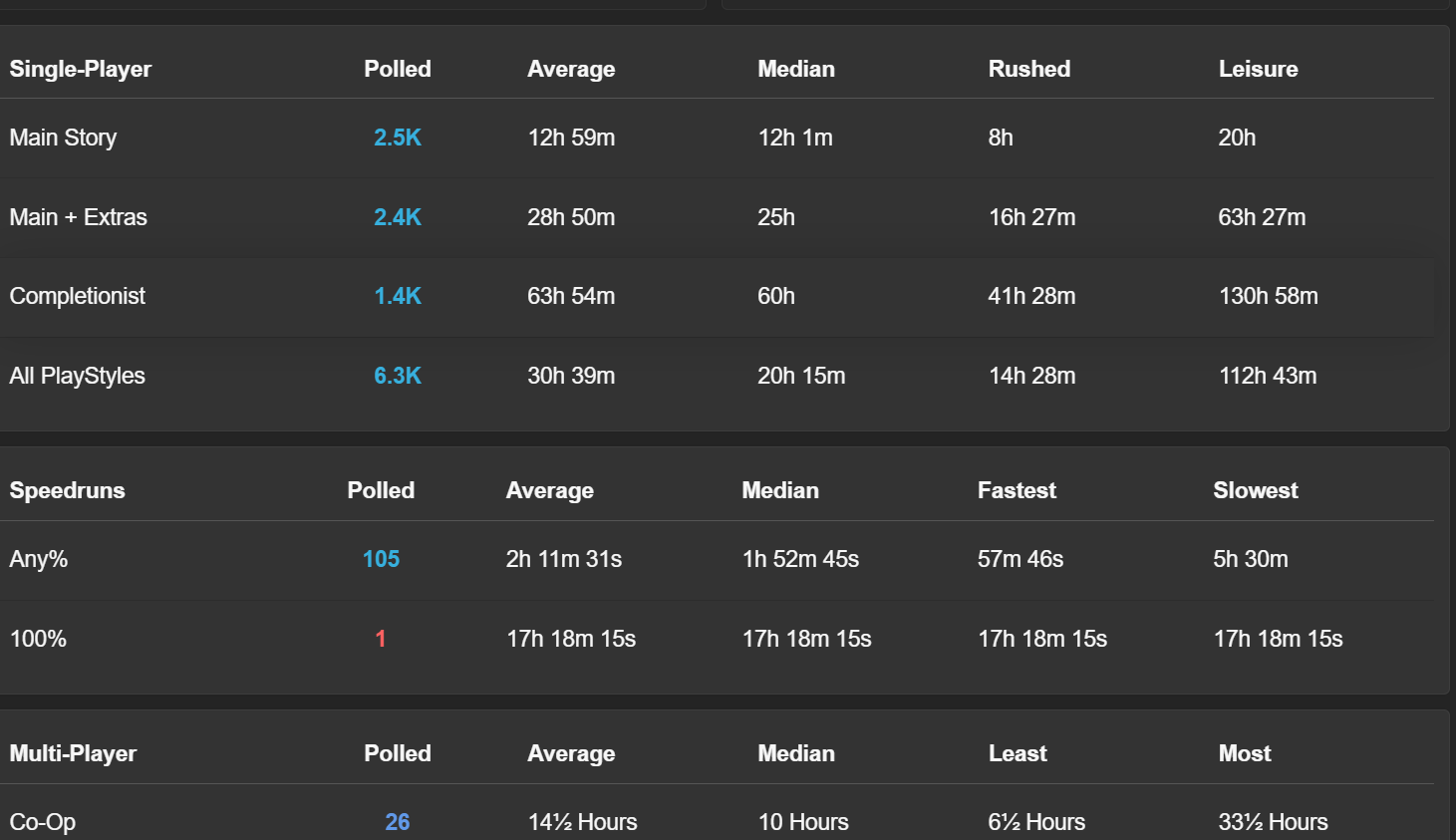Click the Most column header in Multi-Player

coord(1244,753)
